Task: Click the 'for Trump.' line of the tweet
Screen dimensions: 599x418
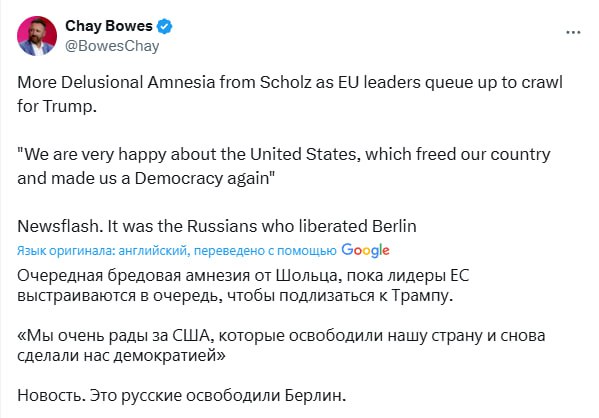Action: pyautogui.click(x=57, y=106)
